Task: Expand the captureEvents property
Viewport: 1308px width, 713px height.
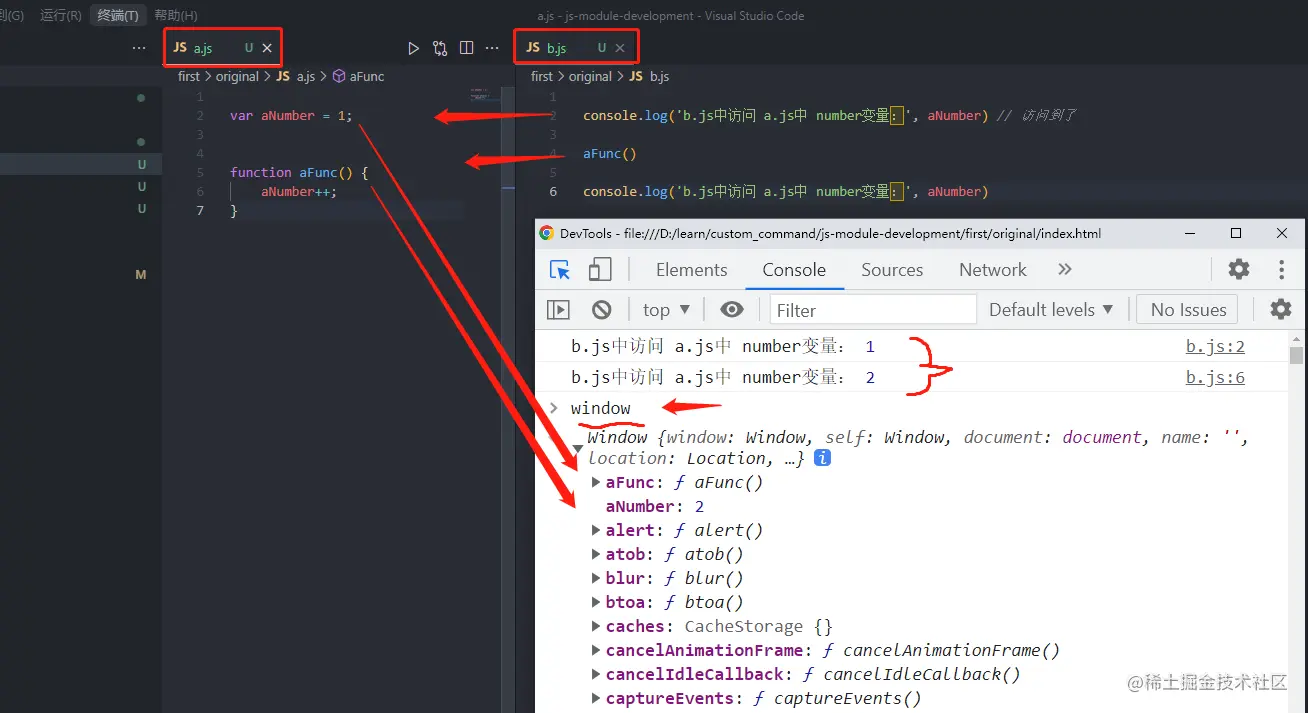Action: point(596,698)
